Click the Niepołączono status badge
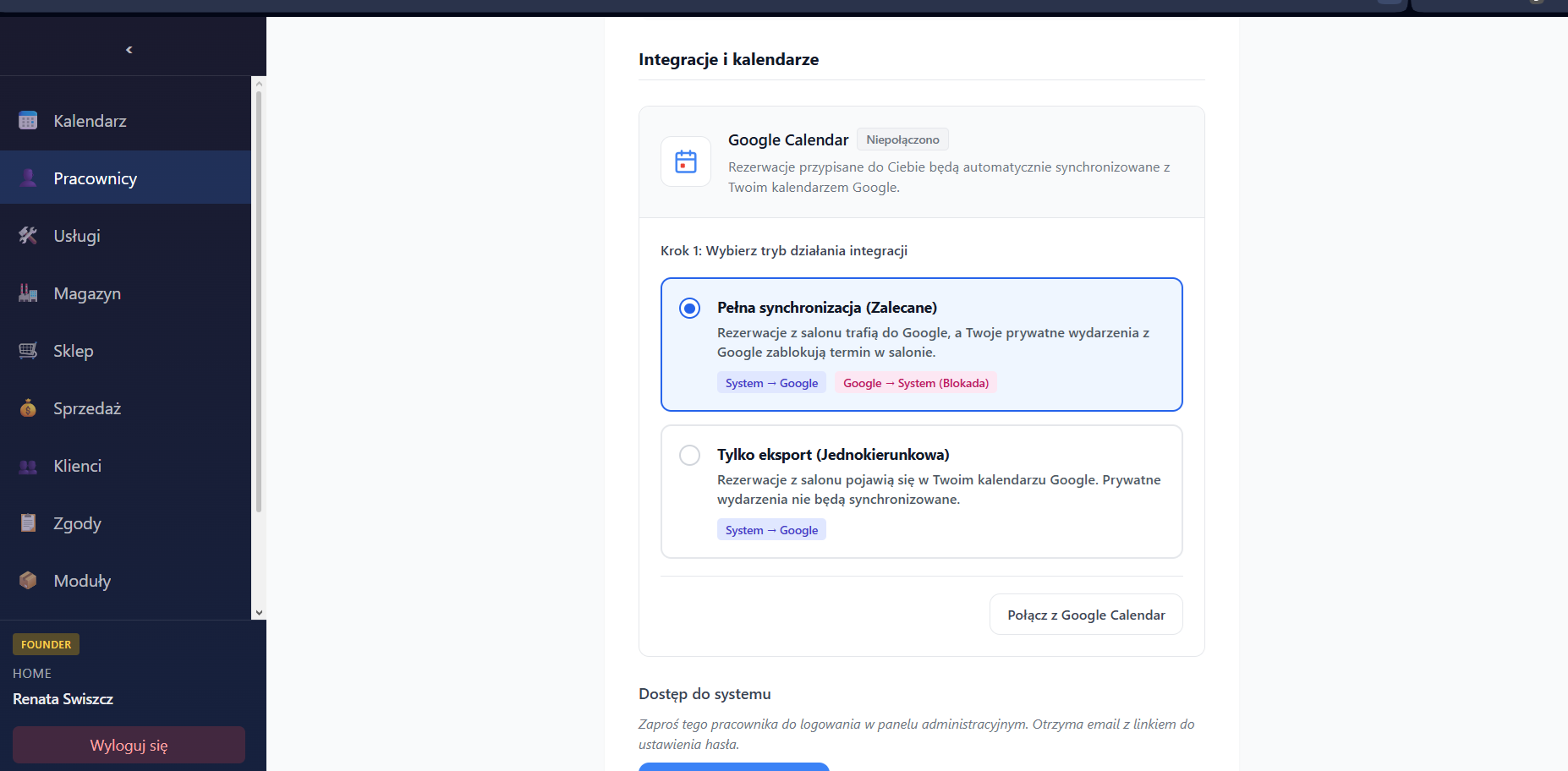 [902, 139]
